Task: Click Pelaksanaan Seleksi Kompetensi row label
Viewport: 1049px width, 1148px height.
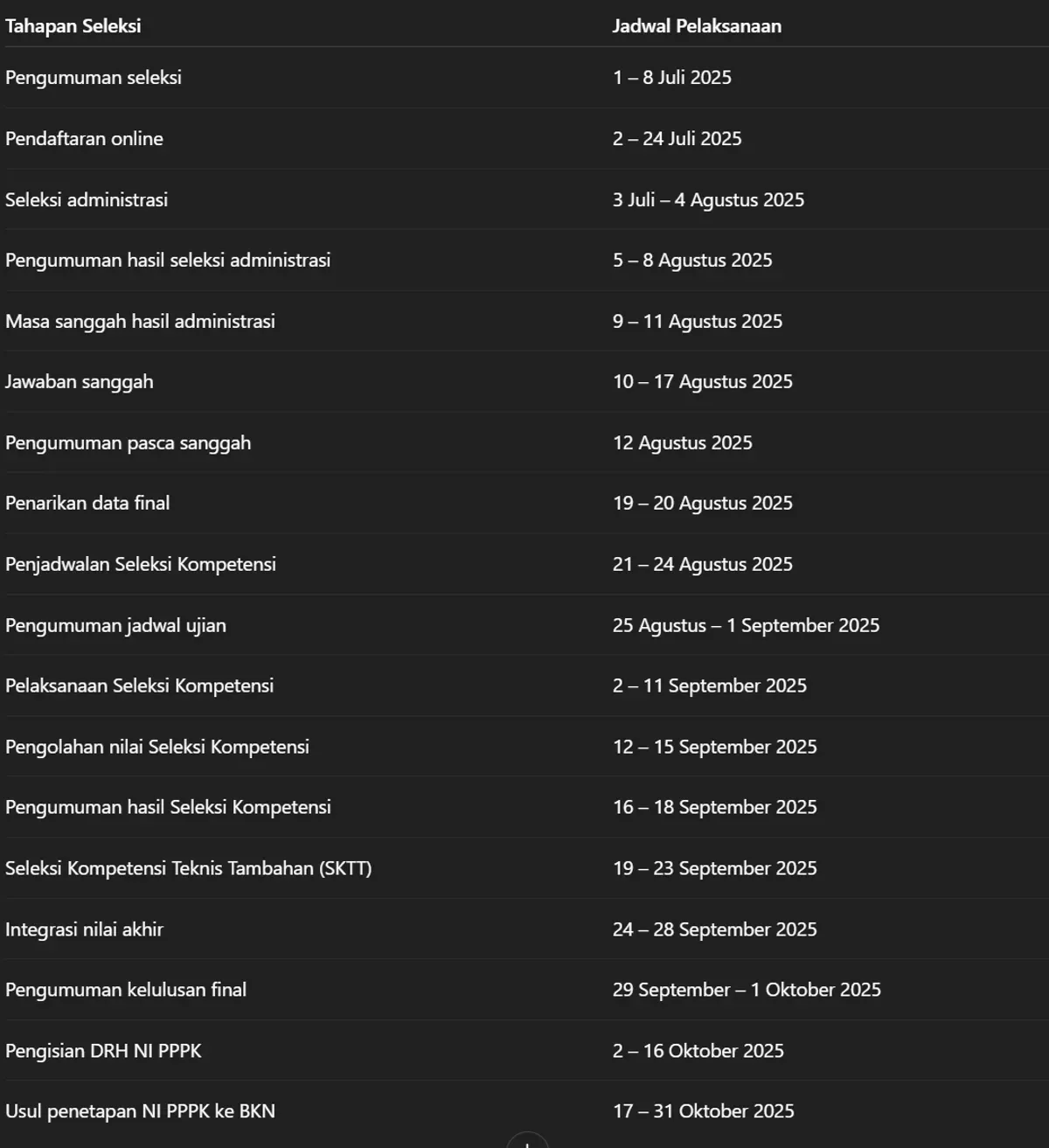Action: point(139,685)
